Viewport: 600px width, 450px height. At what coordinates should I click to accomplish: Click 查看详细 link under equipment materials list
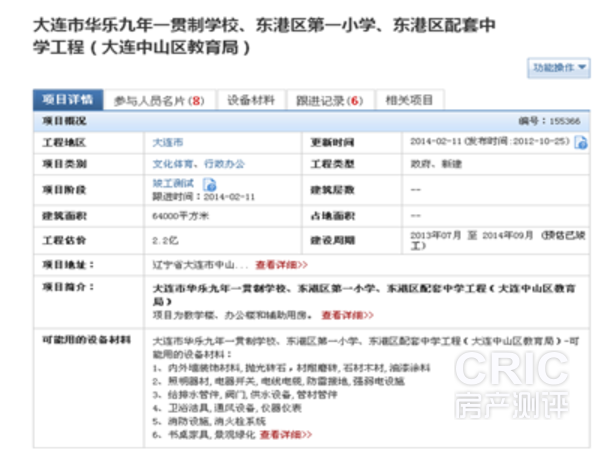point(286,435)
